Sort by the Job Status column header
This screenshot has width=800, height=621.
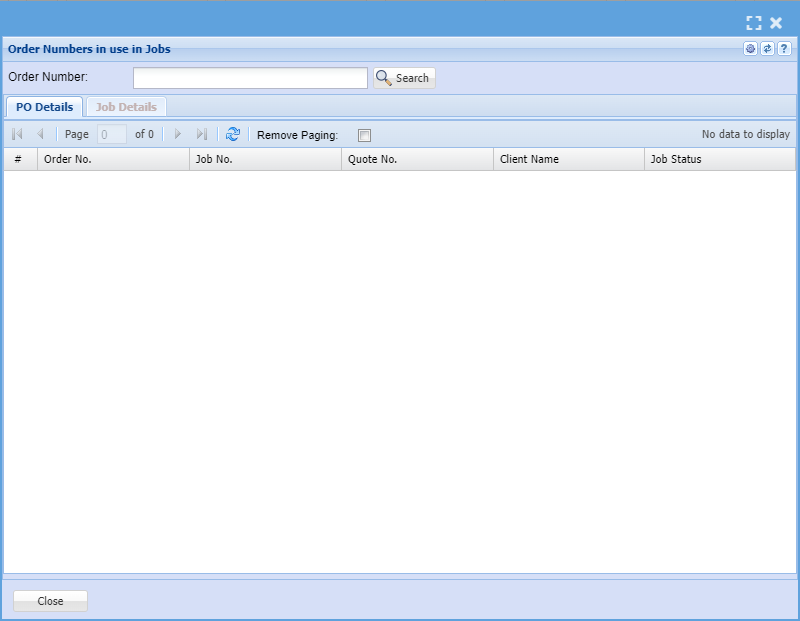coord(719,159)
